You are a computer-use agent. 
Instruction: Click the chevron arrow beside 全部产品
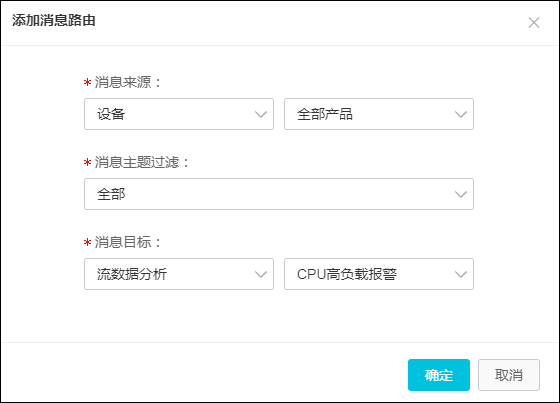[x=461, y=114]
